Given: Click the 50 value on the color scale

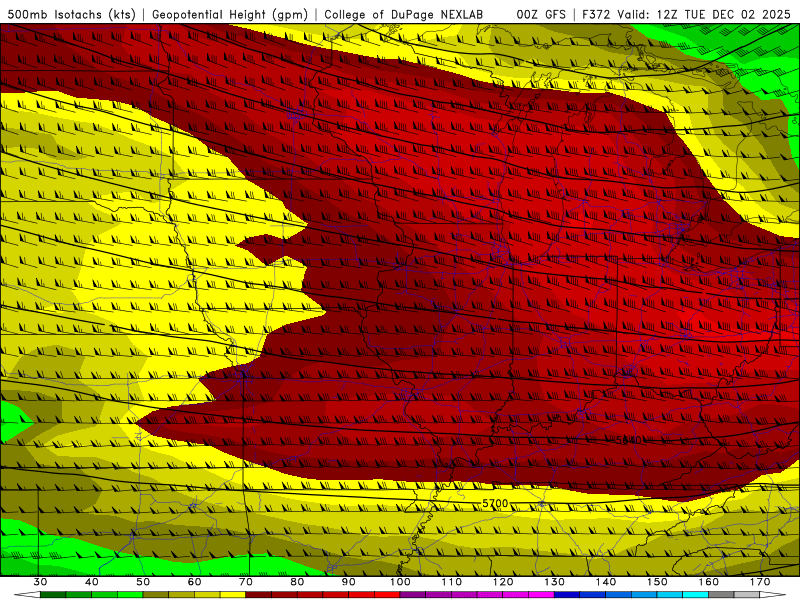Looking at the screenshot, I should pos(143,582).
